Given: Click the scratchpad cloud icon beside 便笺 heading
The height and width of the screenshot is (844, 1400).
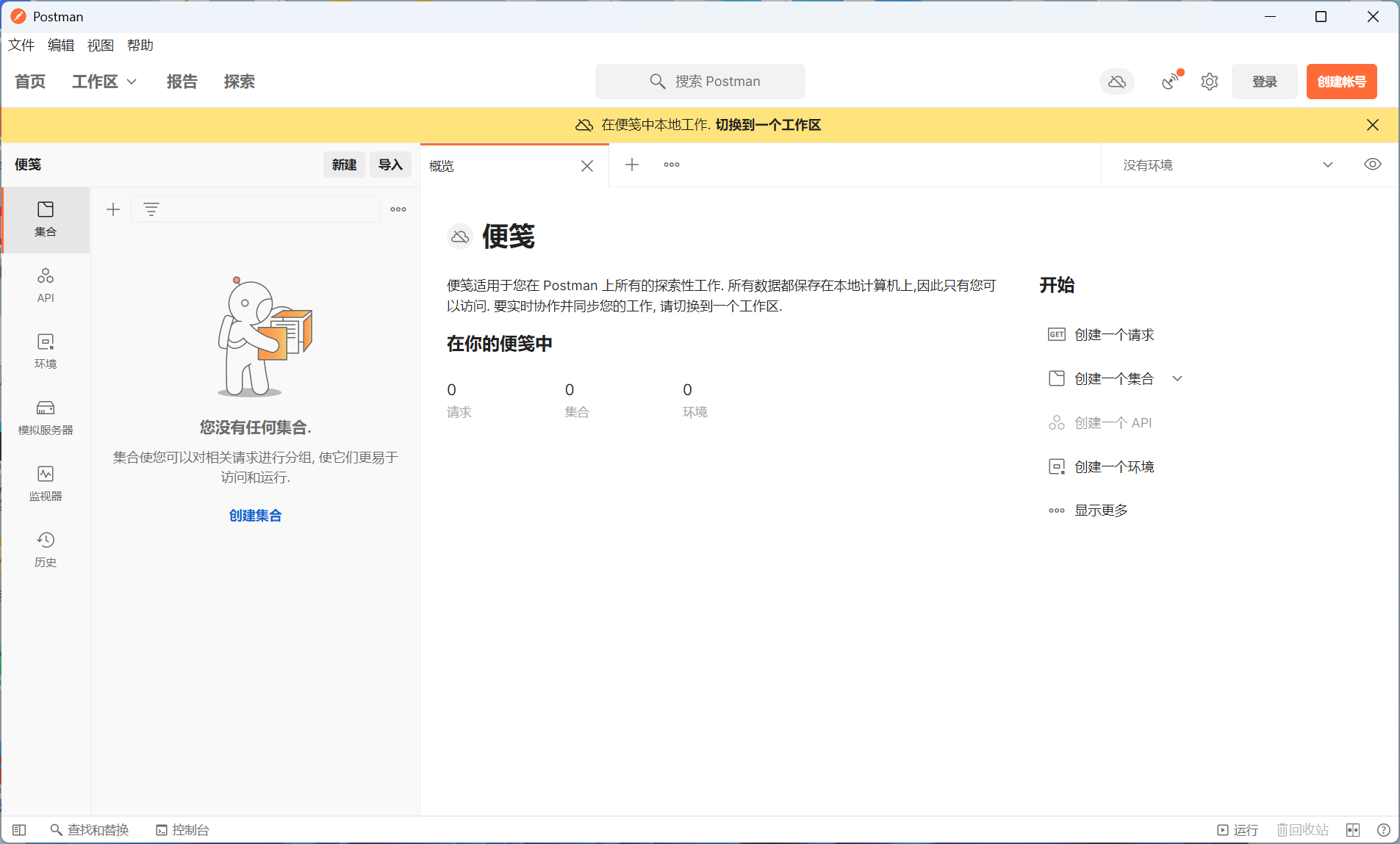Looking at the screenshot, I should click(x=460, y=237).
